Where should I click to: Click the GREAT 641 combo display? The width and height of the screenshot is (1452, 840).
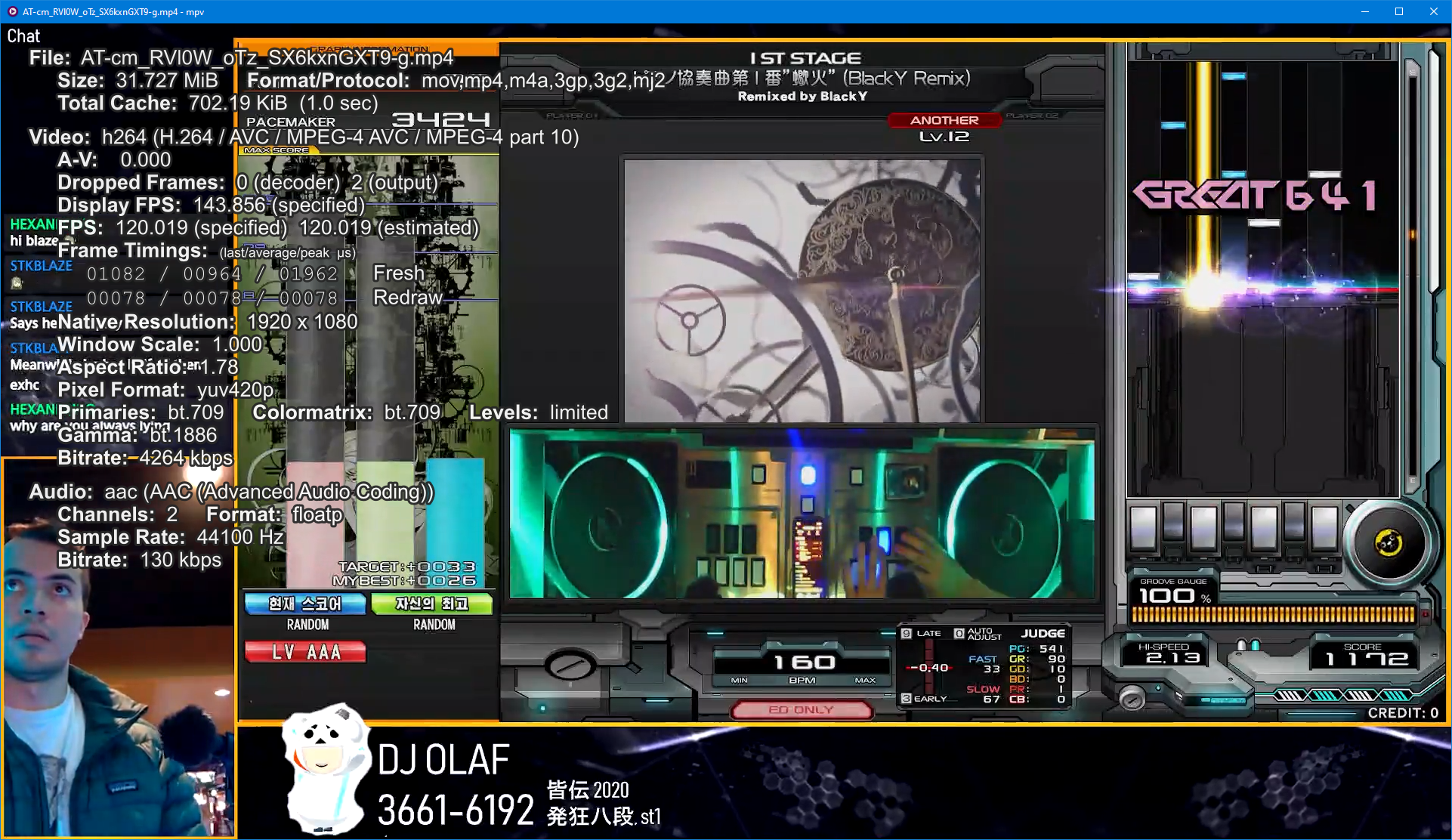click(1255, 196)
